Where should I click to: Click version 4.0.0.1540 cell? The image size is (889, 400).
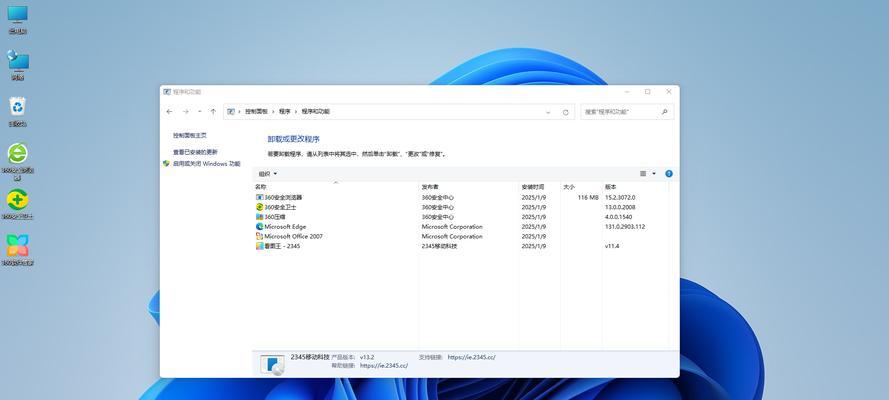(618, 217)
